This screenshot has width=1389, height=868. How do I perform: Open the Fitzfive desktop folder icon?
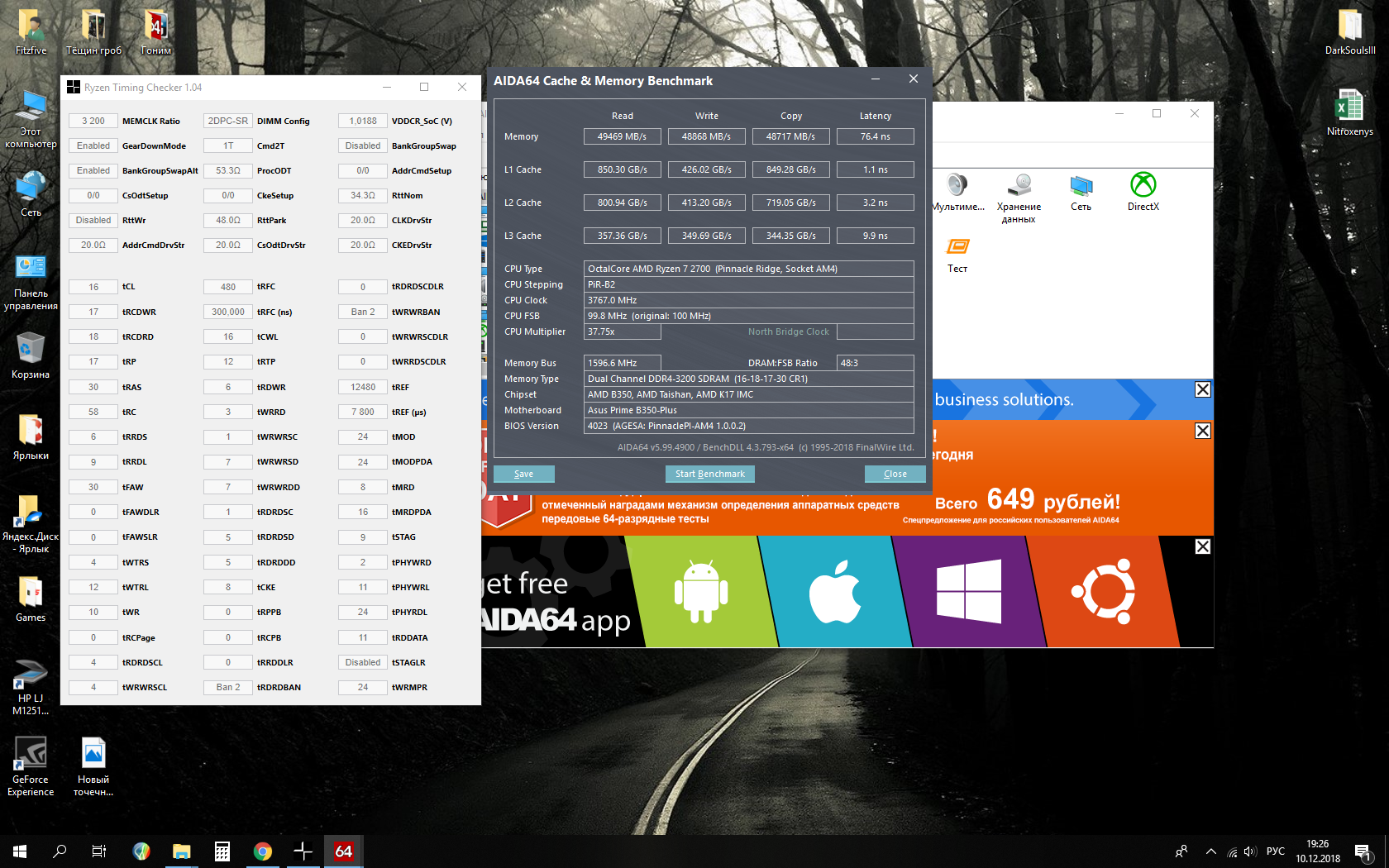tap(31, 31)
